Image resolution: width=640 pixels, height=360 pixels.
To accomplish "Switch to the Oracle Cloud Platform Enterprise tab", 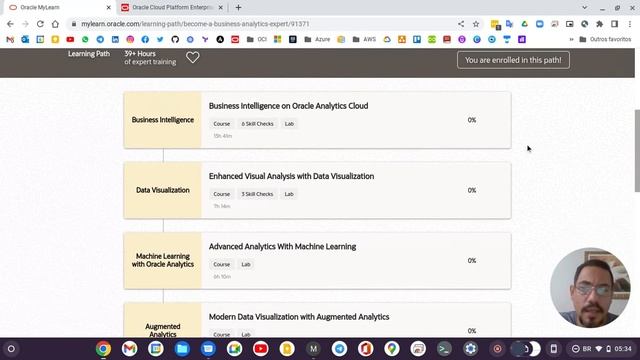I will (x=171, y=7).
